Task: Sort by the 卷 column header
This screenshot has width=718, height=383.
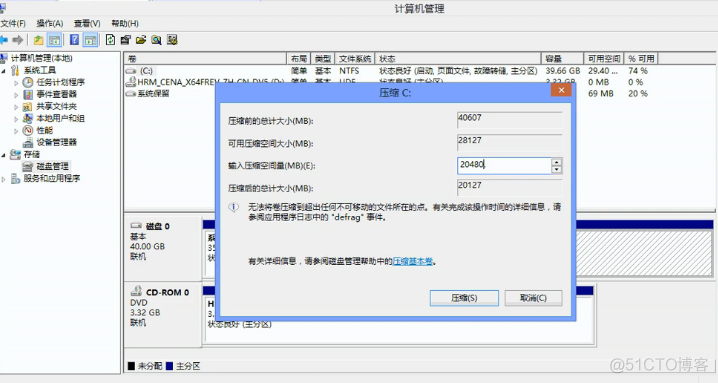Action: (205, 59)
